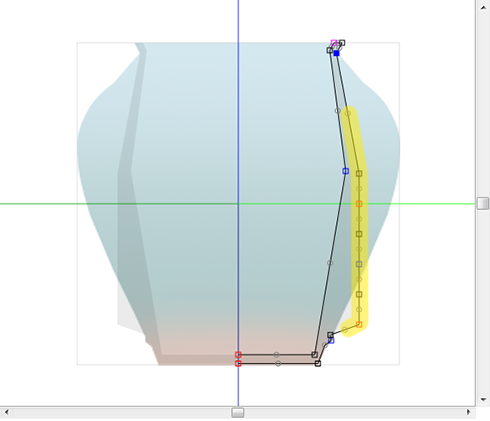Select the upper red node on the blue vertical axis
The height and width of the screenshot is (421, 490).
pos(238,355)
